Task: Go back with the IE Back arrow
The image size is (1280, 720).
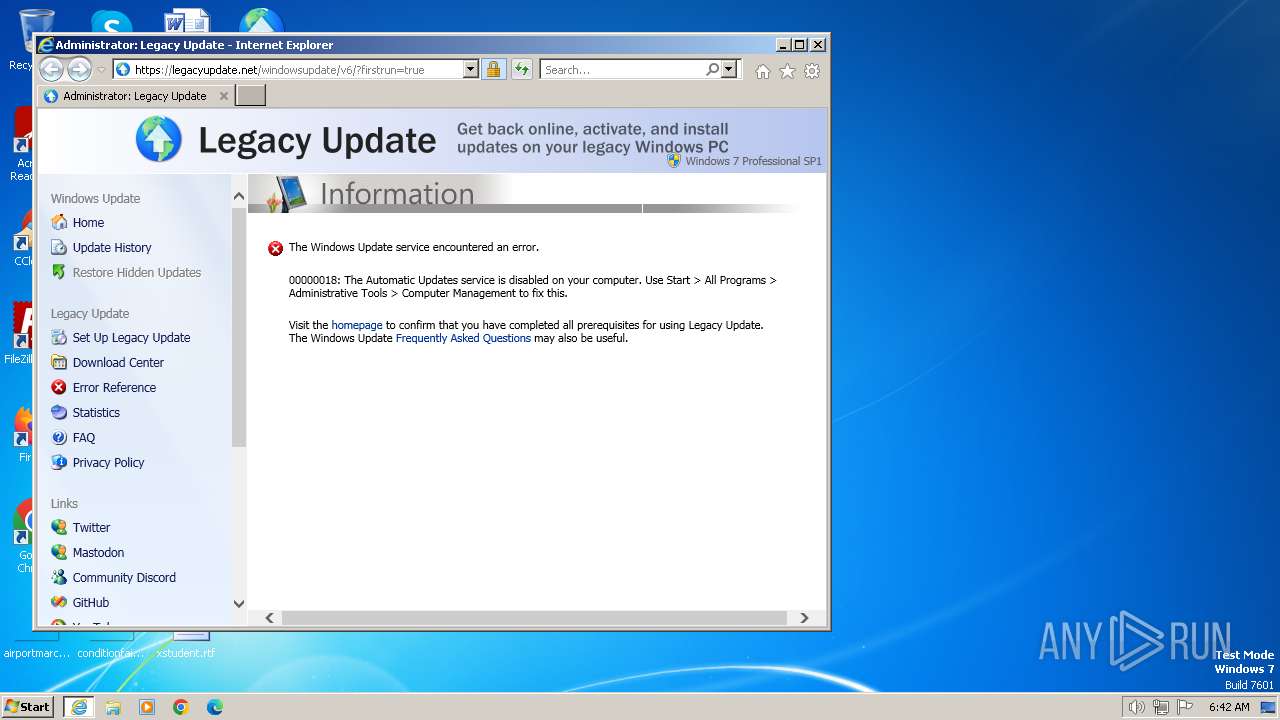Action: point(51,69)
